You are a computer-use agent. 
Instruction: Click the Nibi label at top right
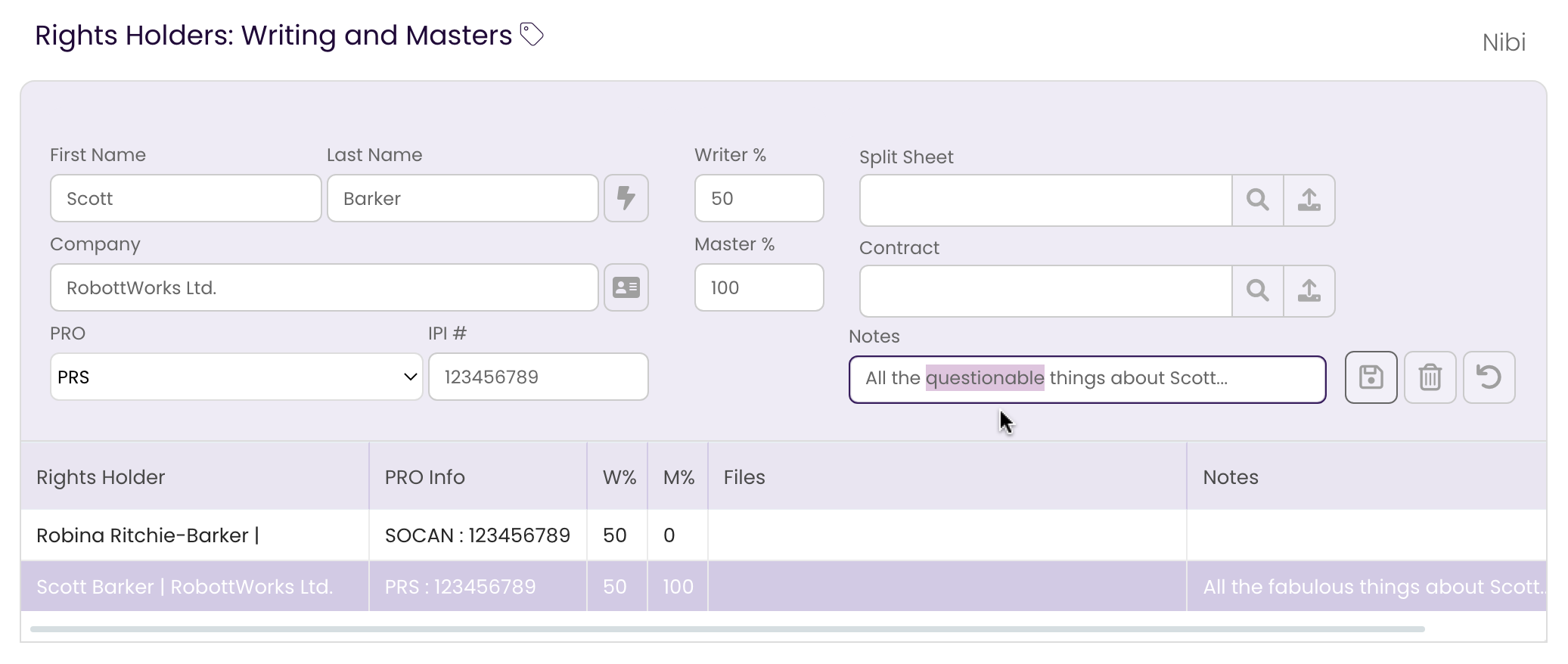[x=1504, y=42]
